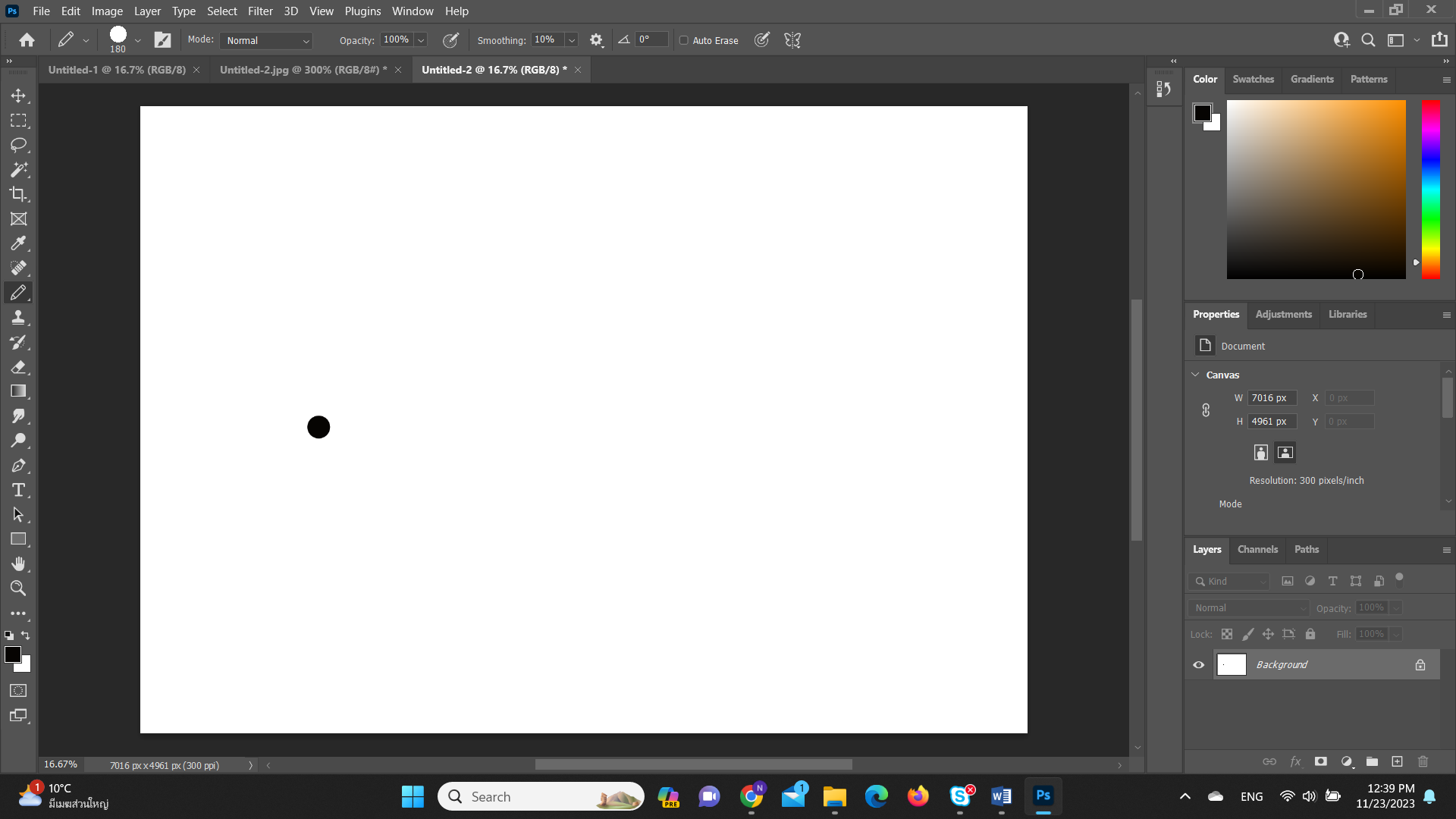Select the Frame tool
The height and width of the screenshot is (819, 1456).
pos(18,219)
